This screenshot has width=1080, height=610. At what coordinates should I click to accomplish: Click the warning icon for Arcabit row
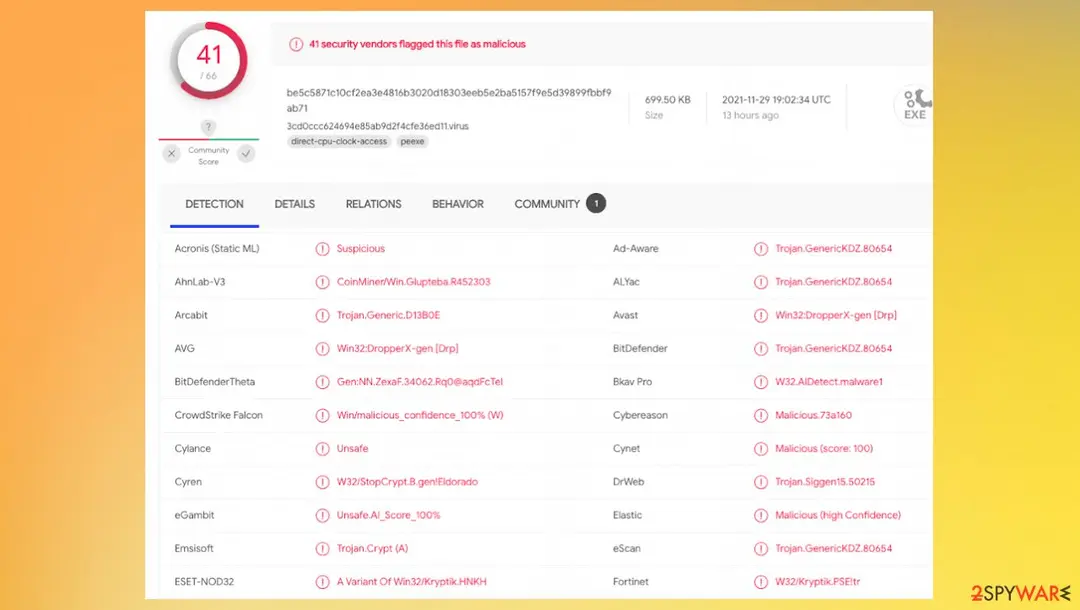click(322, 315)
